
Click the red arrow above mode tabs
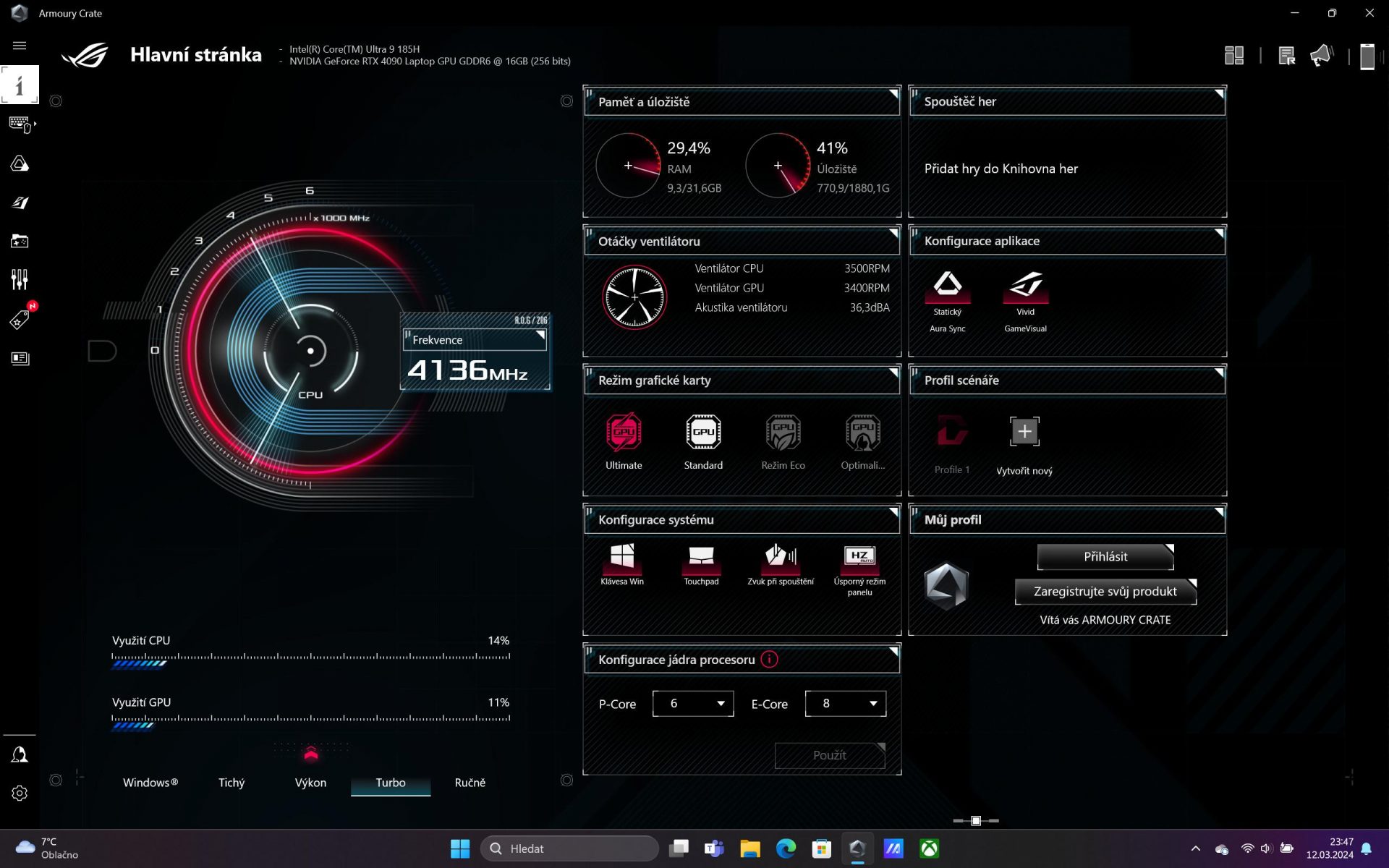click(x=311, y=754)
